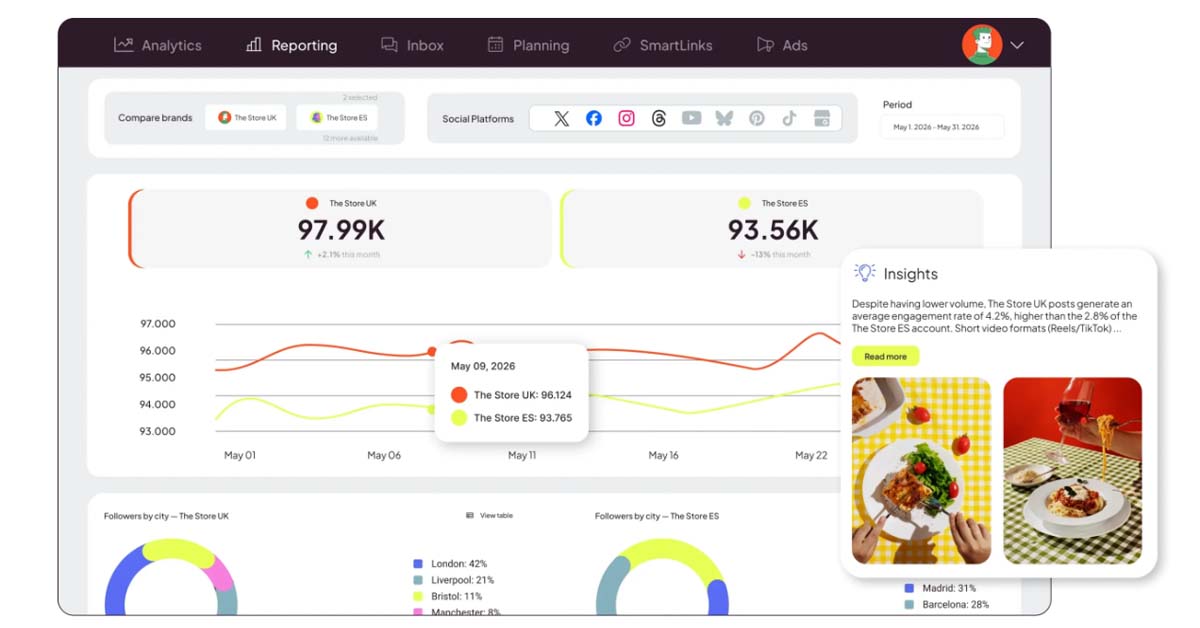Click the table icon beside View table

pyautogui.click(x=470, y=516)
